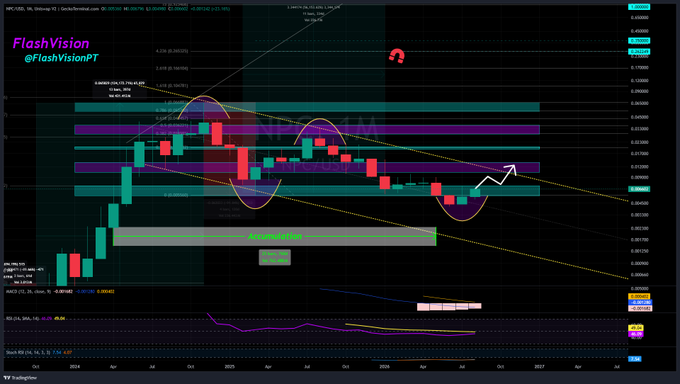Click the blue MACD value label -0.001280
Screen dimensions: 680x384
tap(640, 302)
